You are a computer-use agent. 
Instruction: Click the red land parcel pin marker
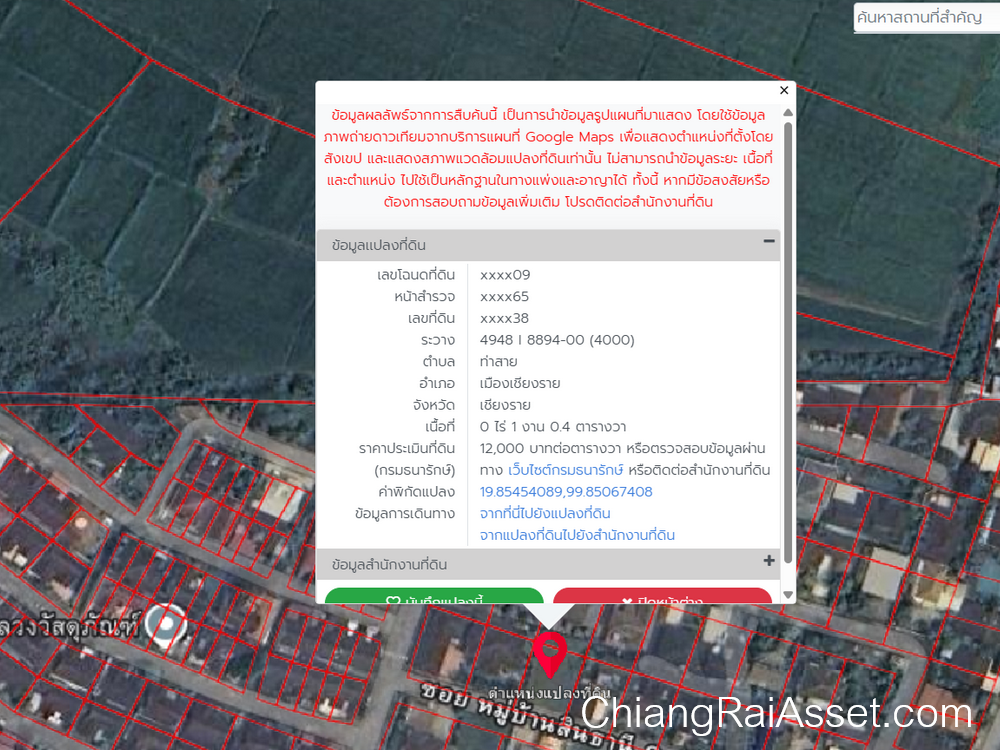[x=548, y=654]
